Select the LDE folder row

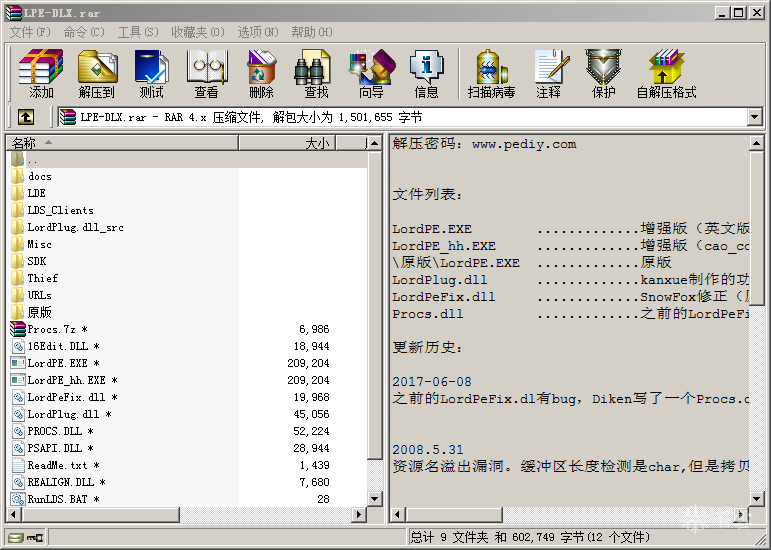tap(187, 193)
